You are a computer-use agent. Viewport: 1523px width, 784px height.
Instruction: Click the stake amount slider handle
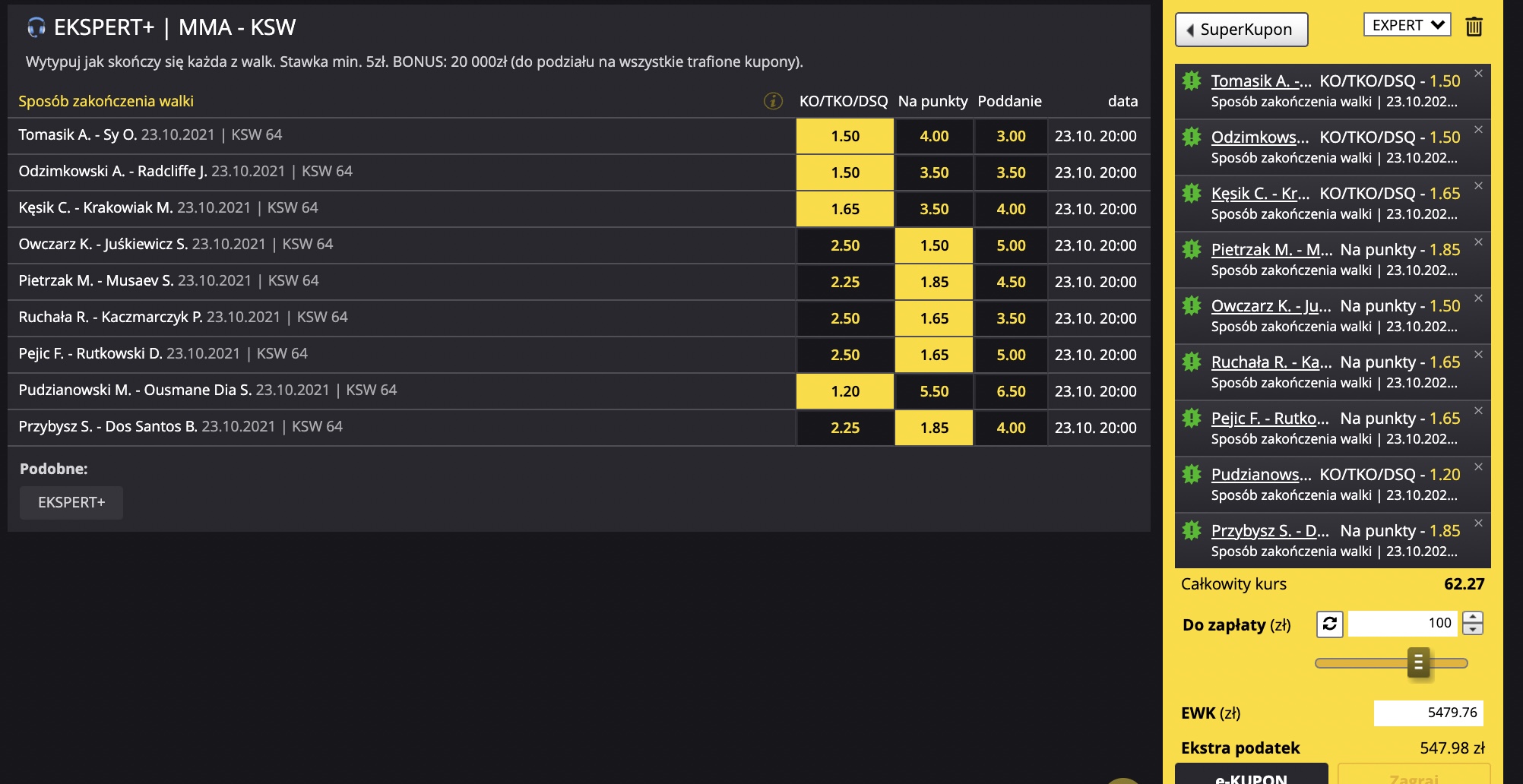coord(1418,663)
